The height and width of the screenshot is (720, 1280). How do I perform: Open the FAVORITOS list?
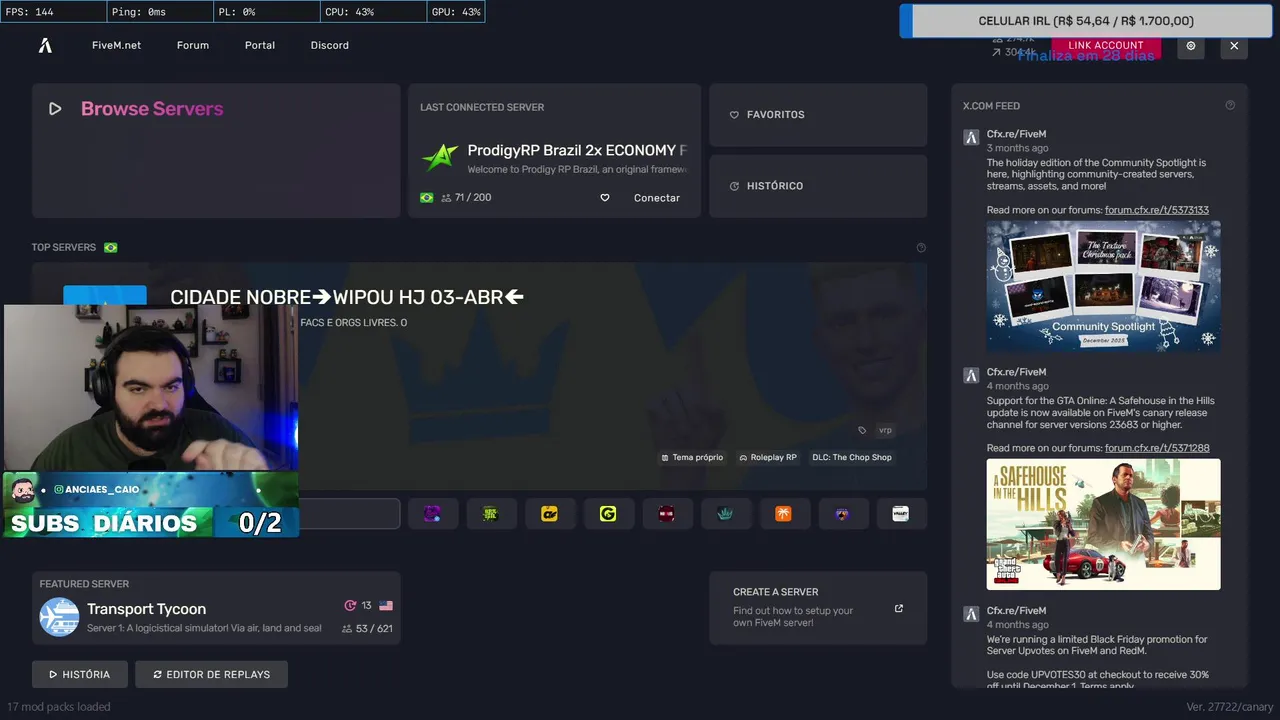tap(818, 115)
